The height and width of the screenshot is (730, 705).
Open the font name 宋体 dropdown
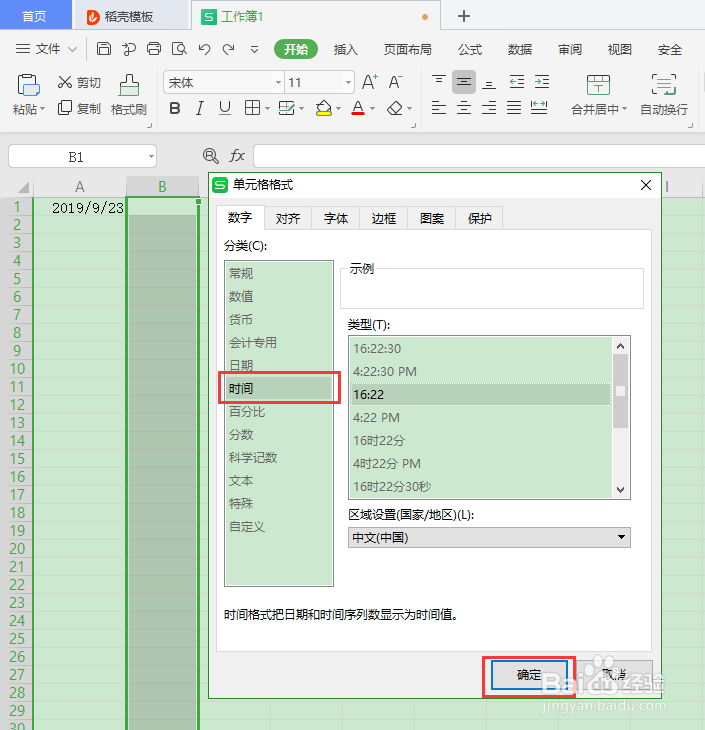tap(278, 82)
